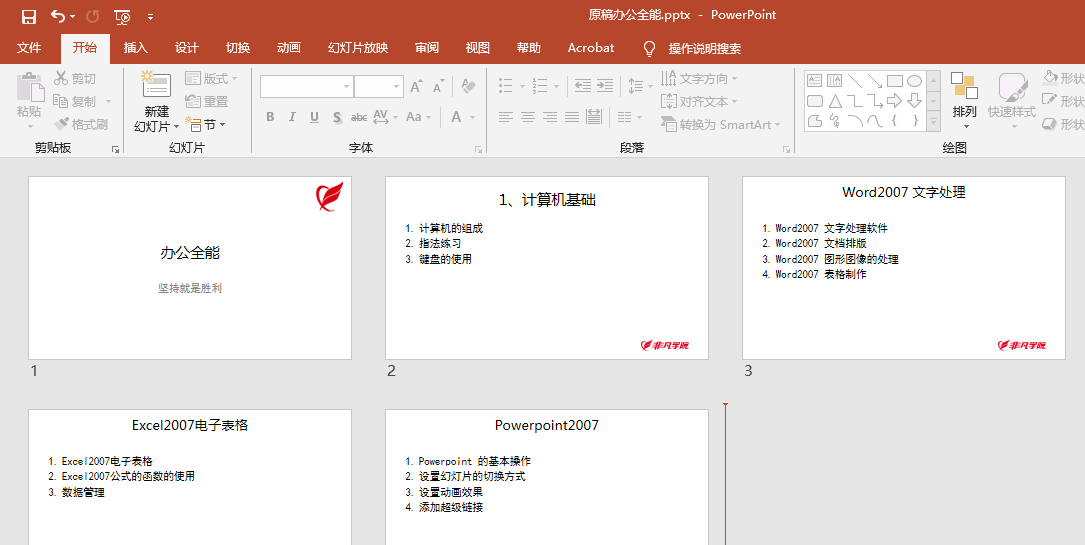
Task: Toggle underline formatting
Action: click(314, 117)
